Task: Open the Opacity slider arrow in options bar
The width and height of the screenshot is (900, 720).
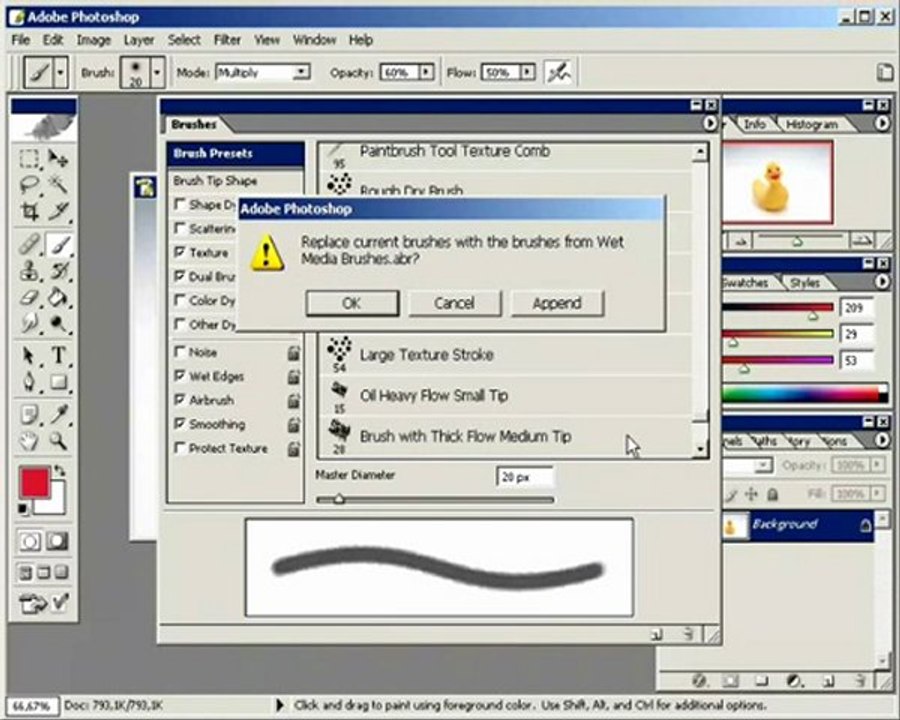Action: pos(426,72)
